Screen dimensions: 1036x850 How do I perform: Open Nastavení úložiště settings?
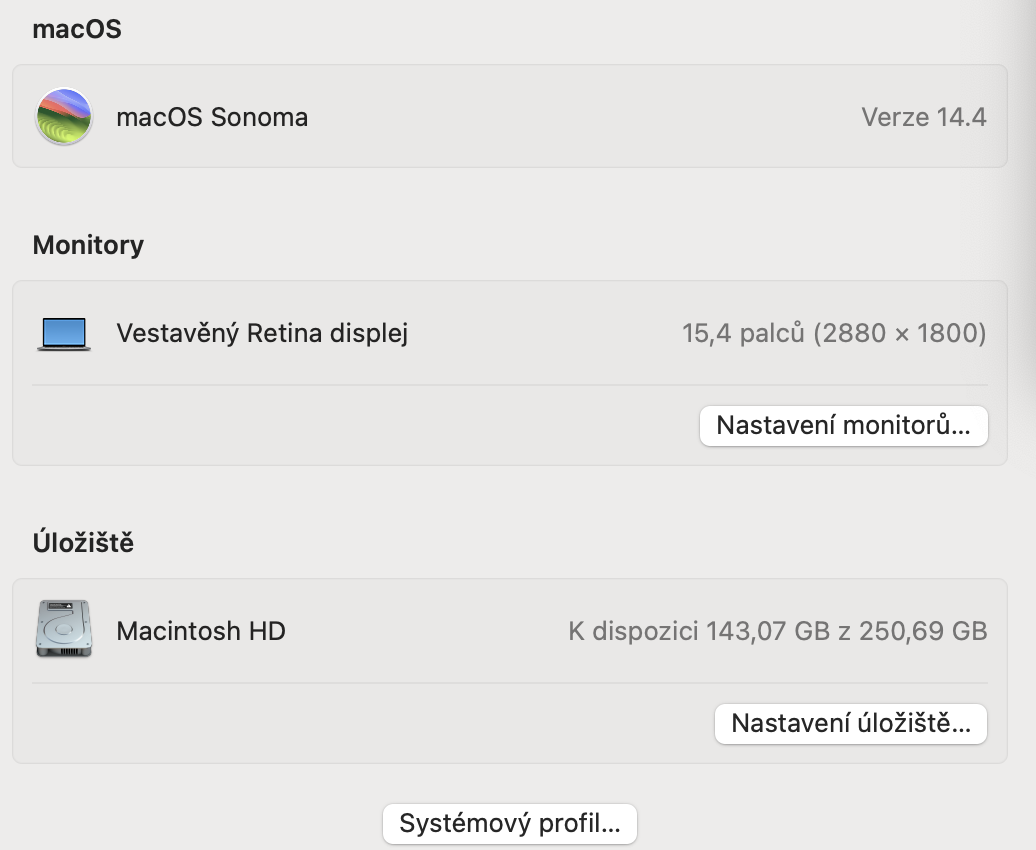click(x=850, y=723)
